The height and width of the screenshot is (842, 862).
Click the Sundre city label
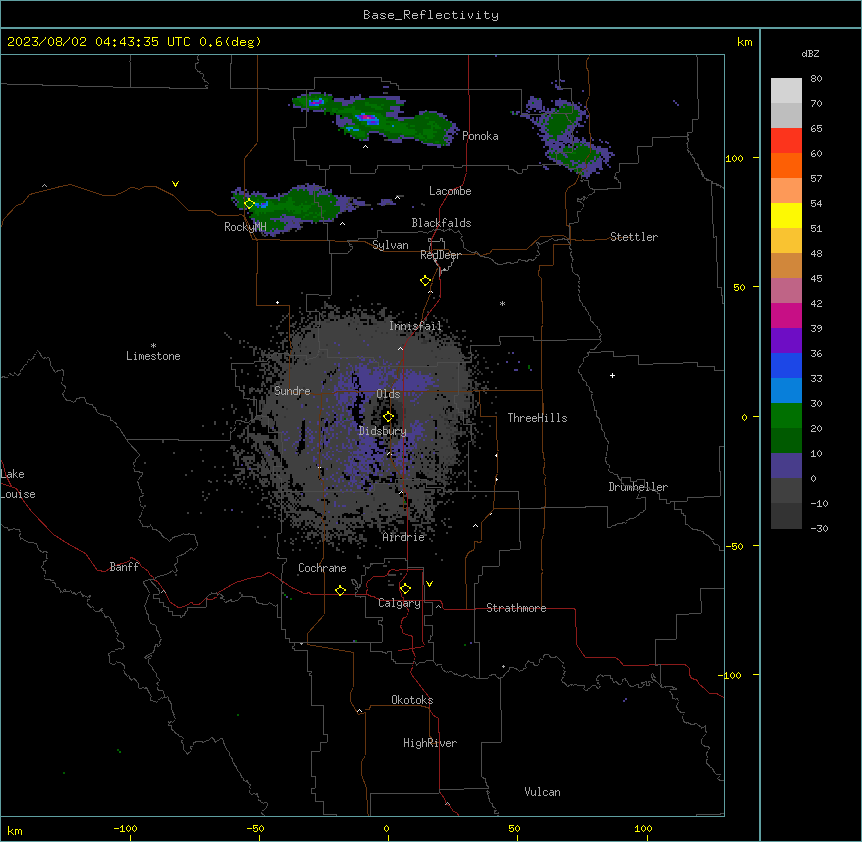292,391
